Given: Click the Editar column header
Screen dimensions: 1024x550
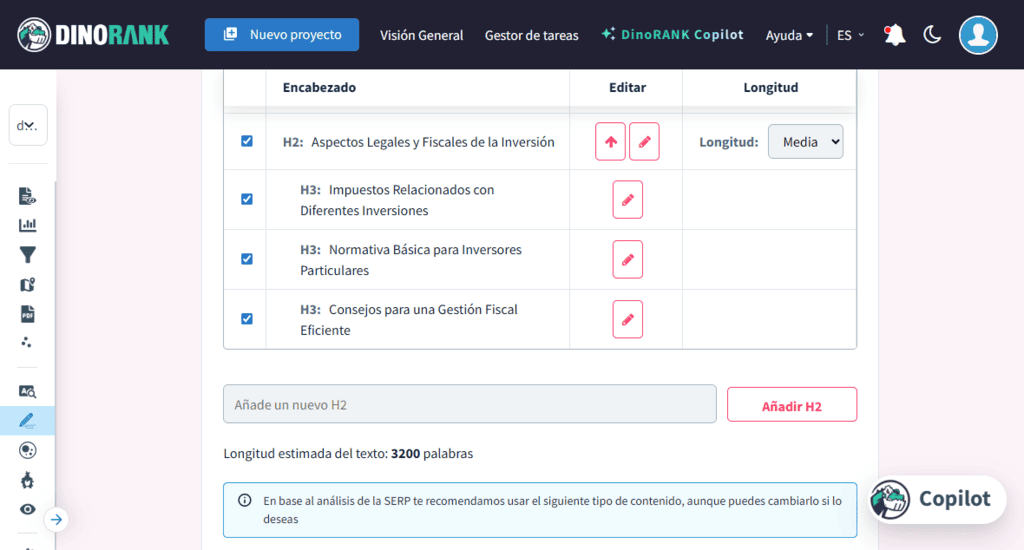Looking at the screenshot, I should pyautogui.click(x=627, y=88).
